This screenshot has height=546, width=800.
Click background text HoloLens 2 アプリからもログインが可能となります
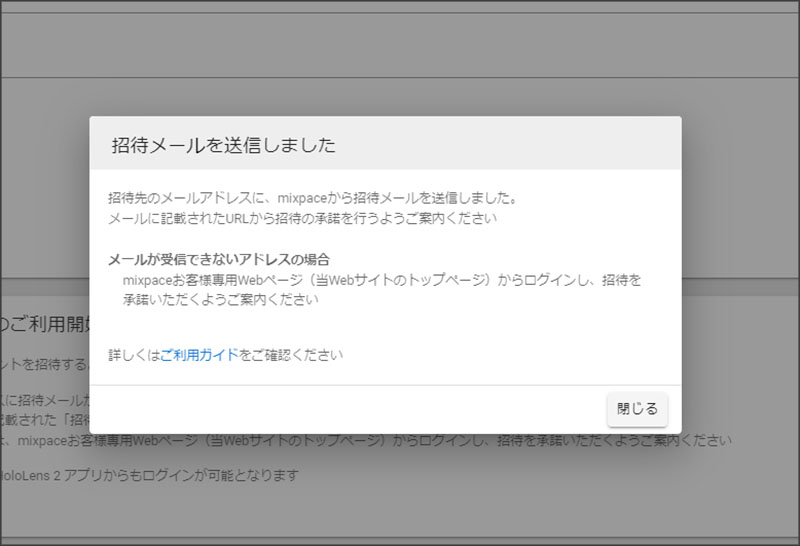point(150,476)
